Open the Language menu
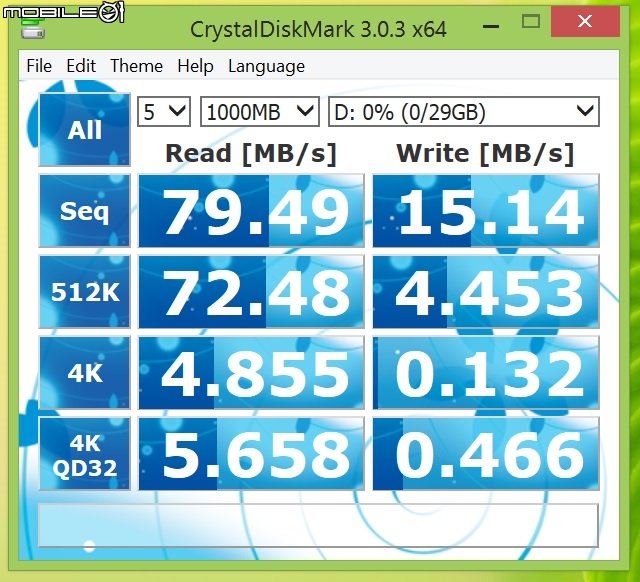 click(x=267, y=66)
